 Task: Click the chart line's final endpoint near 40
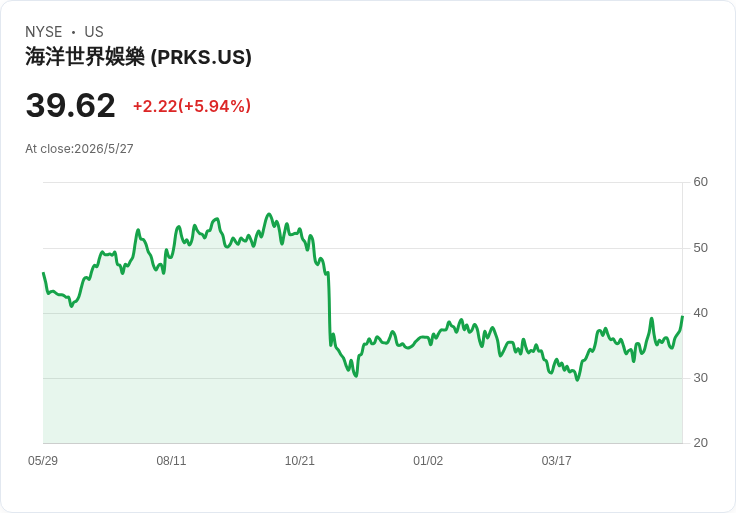[x=682, y=317]
